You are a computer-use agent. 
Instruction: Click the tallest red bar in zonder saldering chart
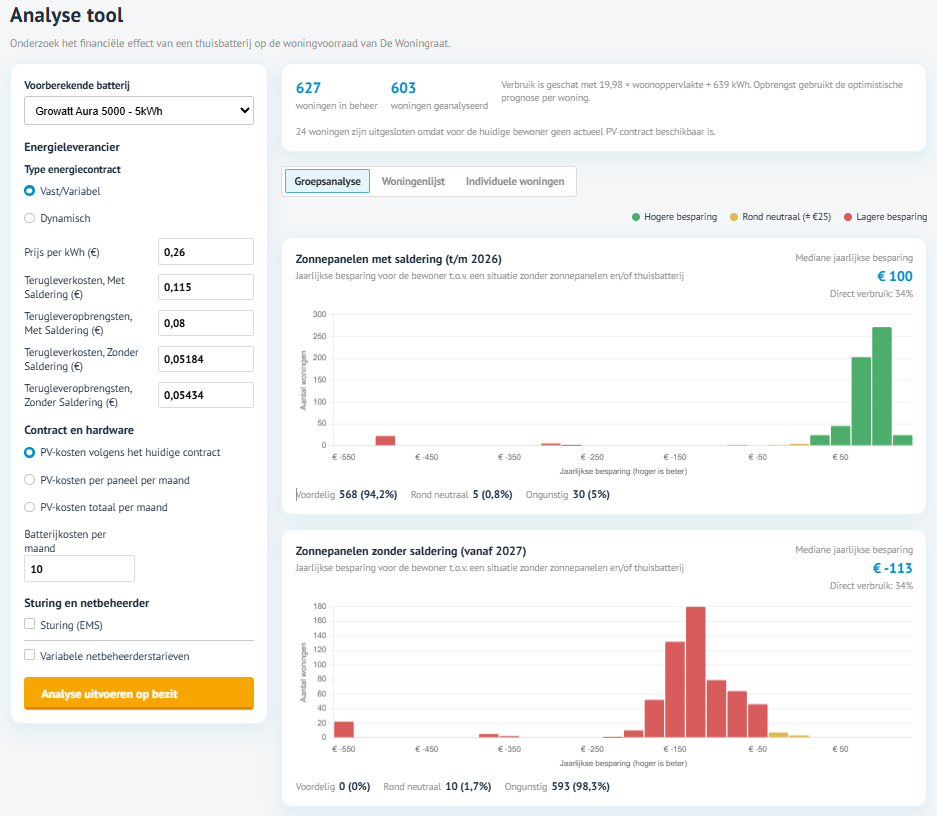pos(696,672)
